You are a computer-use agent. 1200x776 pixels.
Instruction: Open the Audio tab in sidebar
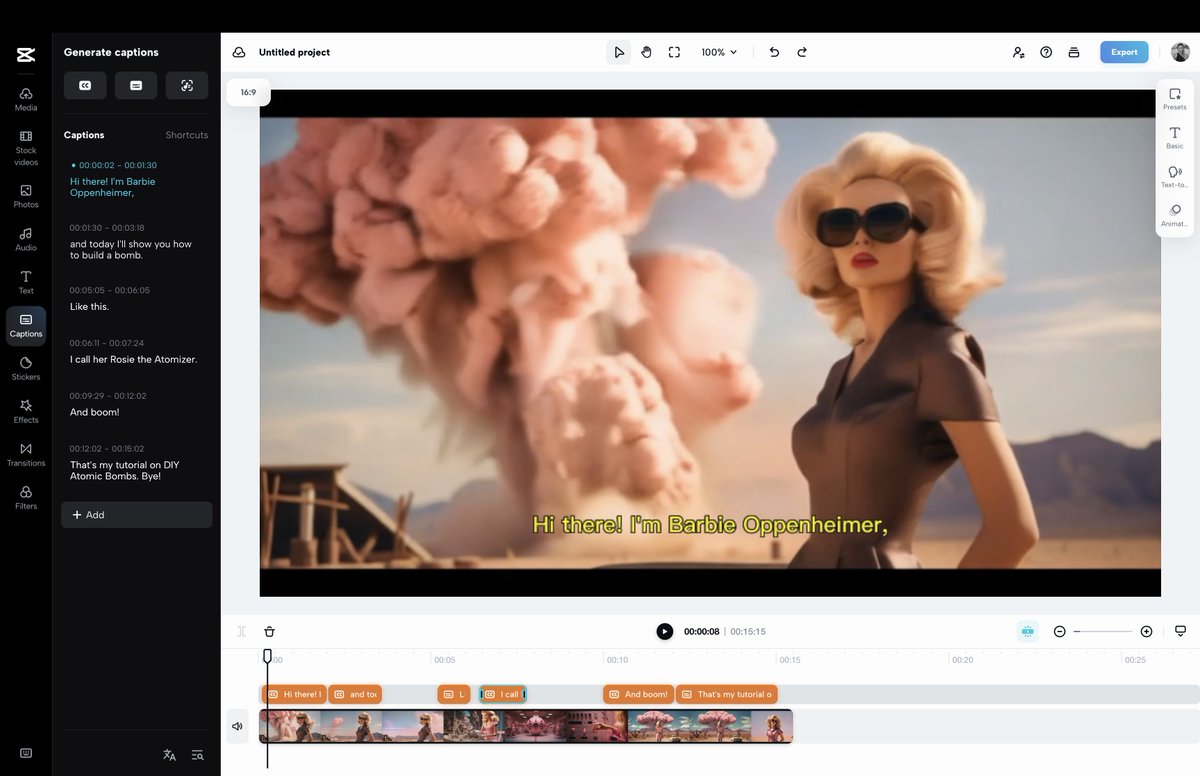(26, 239)
